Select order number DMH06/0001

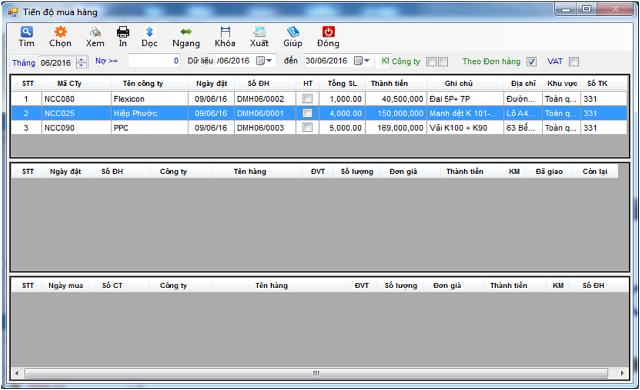tap(265, 113)
